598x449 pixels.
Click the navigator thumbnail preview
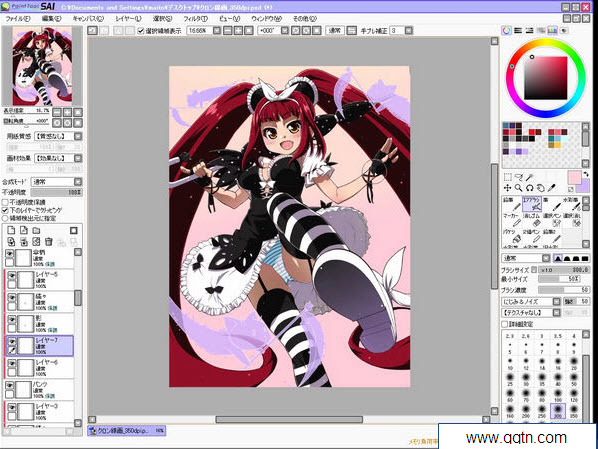[x=42, y=66]
